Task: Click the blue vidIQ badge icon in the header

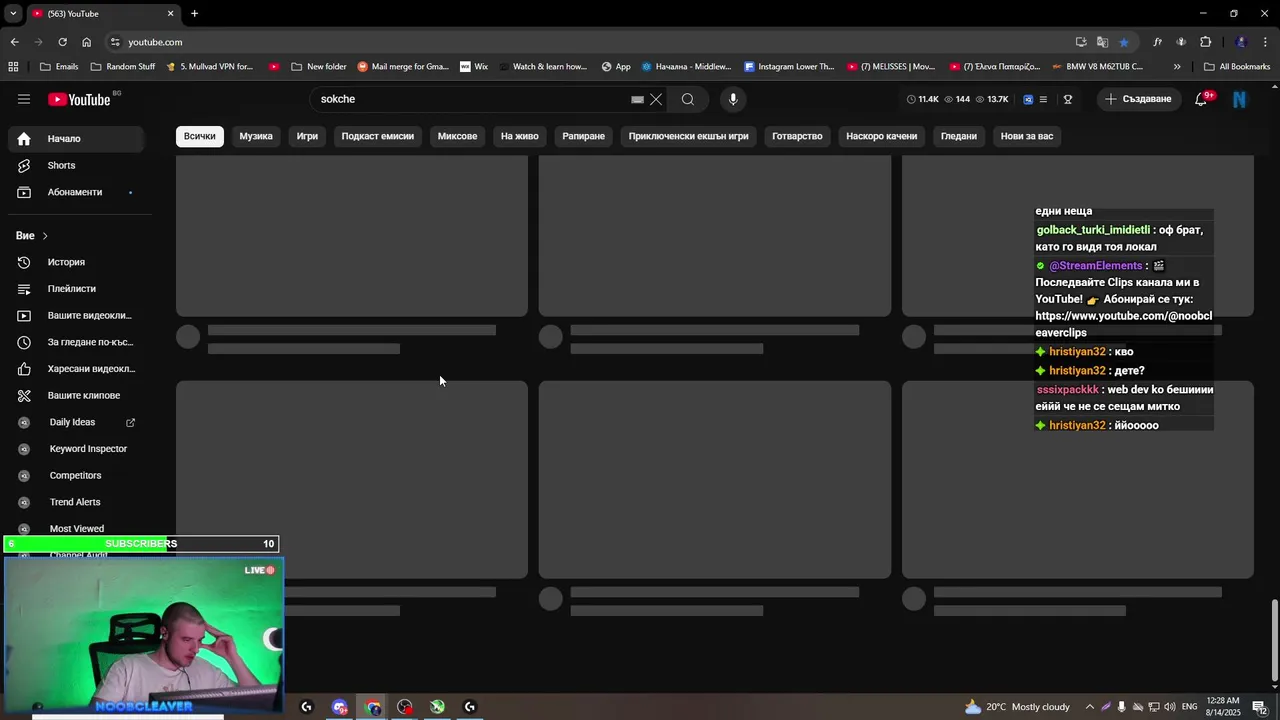Action: pos(1028,99)
